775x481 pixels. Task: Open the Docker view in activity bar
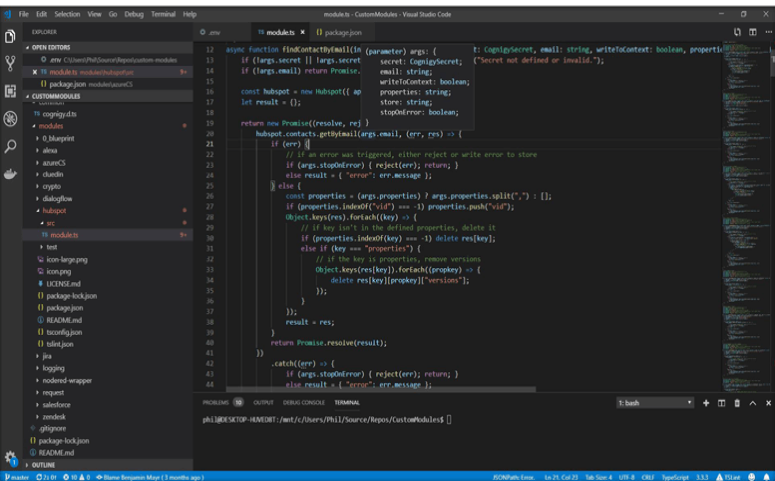(10, 174)
